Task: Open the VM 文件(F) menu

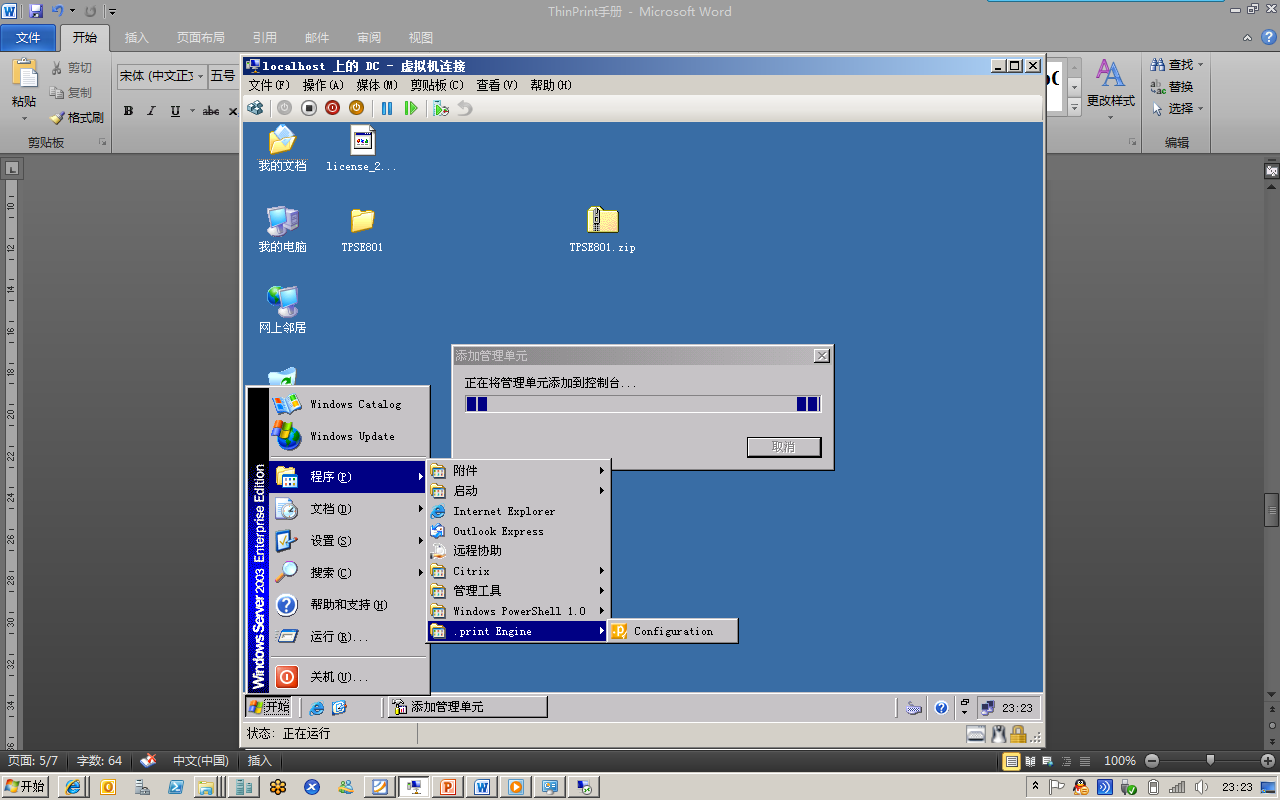Action: pos(269,85)
